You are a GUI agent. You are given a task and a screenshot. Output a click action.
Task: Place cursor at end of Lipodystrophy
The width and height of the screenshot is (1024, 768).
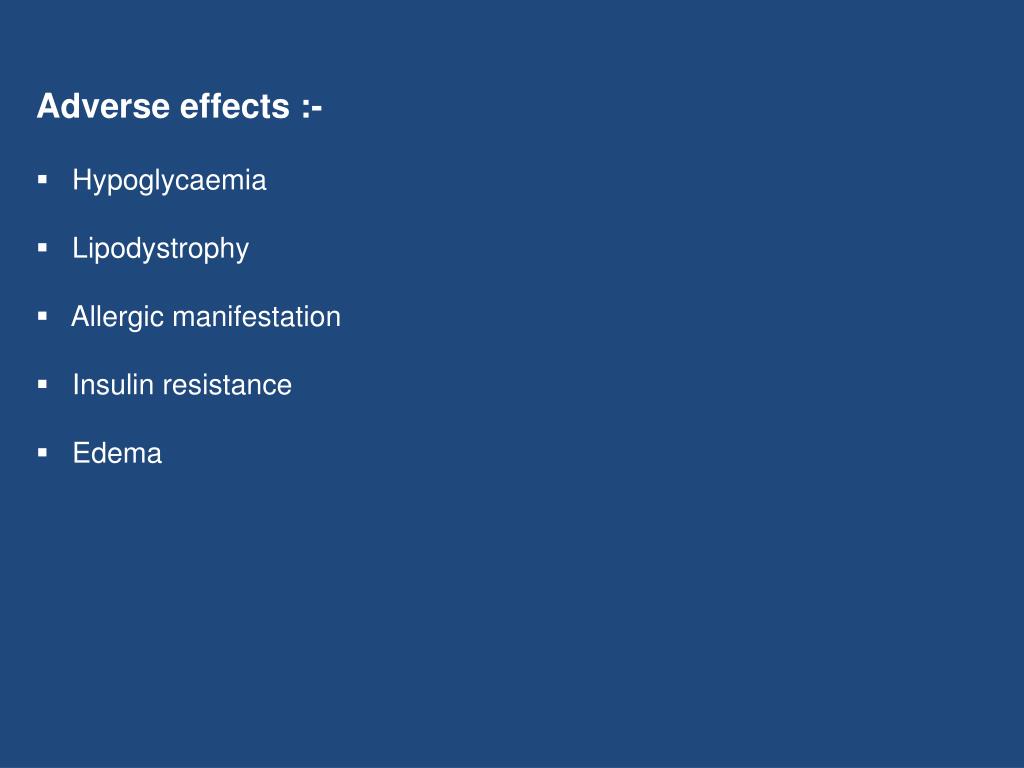coord(250,249)
